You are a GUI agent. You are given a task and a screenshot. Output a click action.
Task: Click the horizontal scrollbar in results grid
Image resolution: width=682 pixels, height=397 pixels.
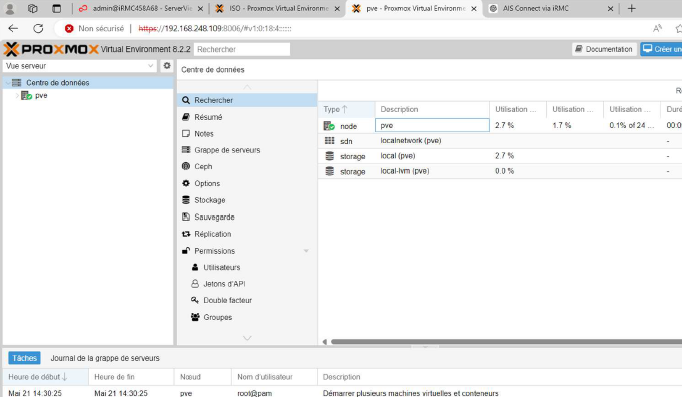click(506, 342)
